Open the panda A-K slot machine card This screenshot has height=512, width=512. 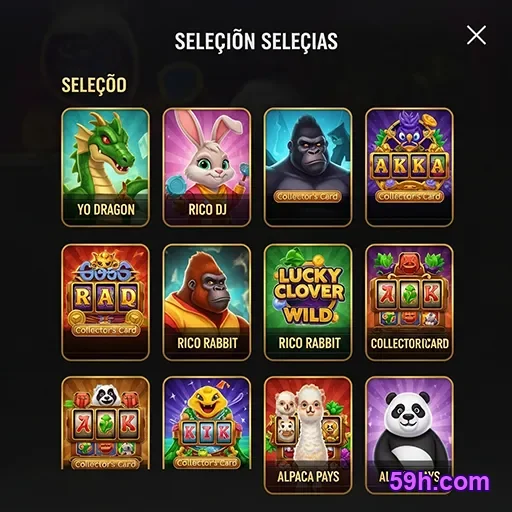(x=105, y=423)
